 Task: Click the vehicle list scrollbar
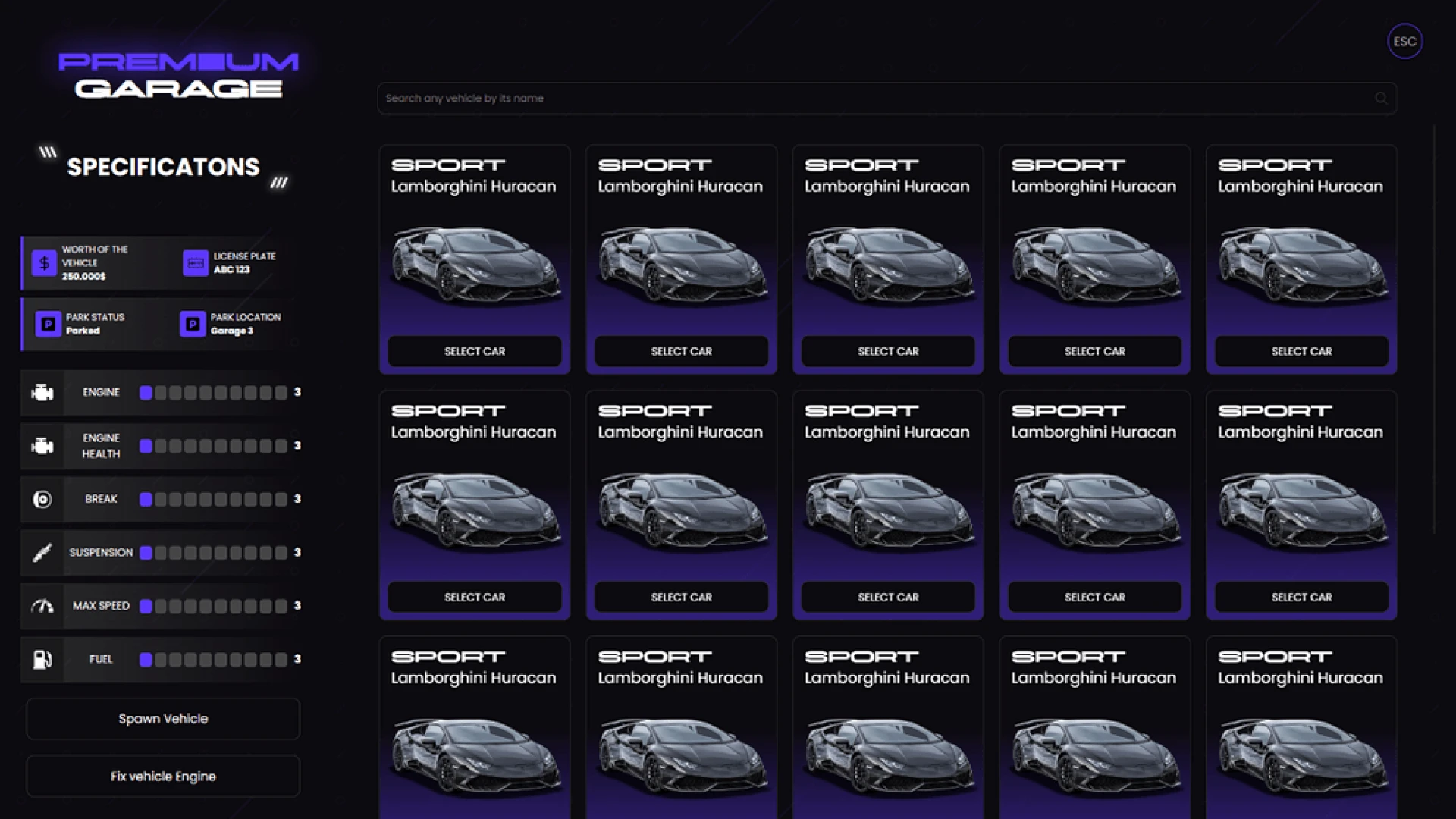[1434, 330]
